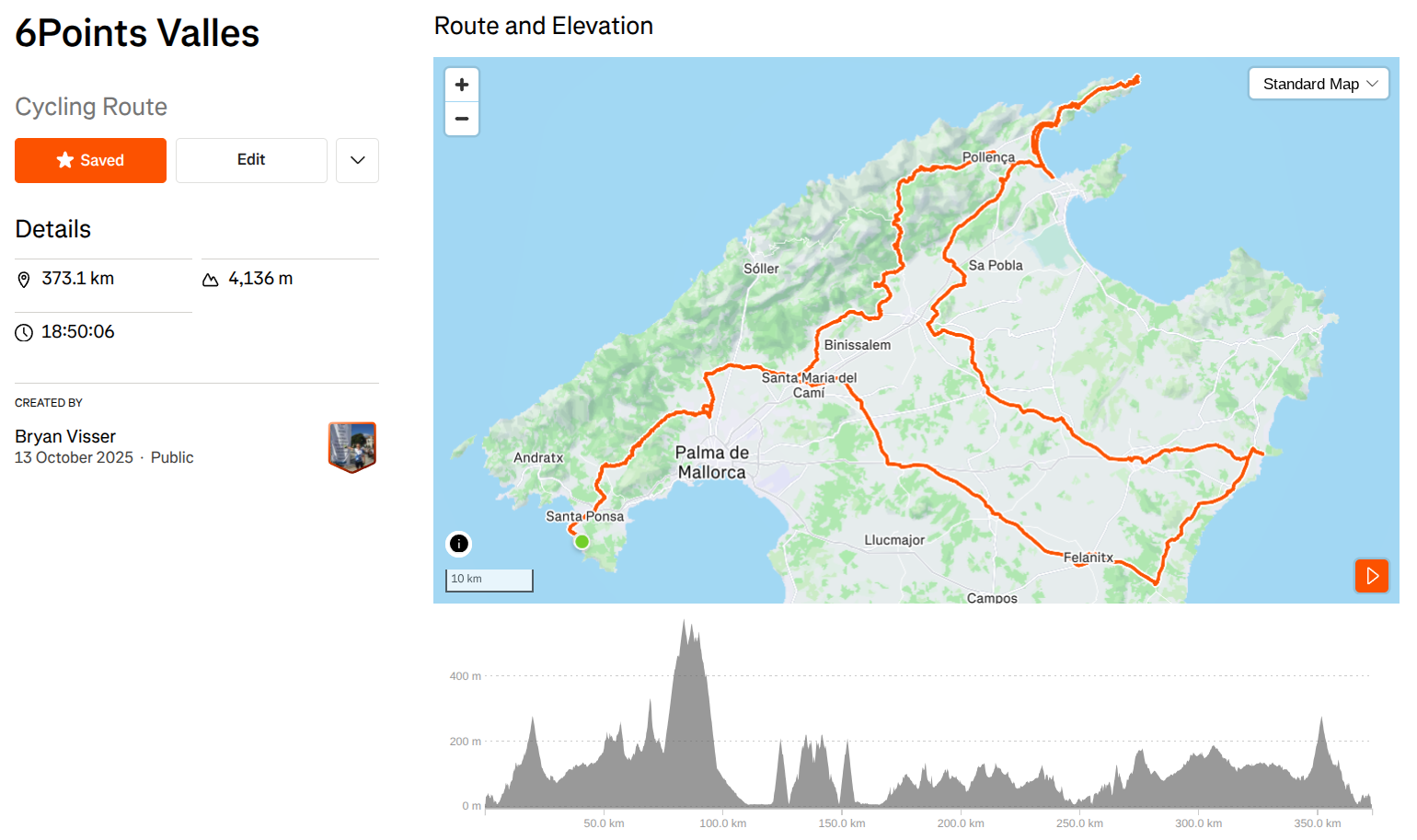This screenshot has height=840, width=1417.
Task: Open Bryan Visser's avatar thumbnail
Action: pos(352,446)
